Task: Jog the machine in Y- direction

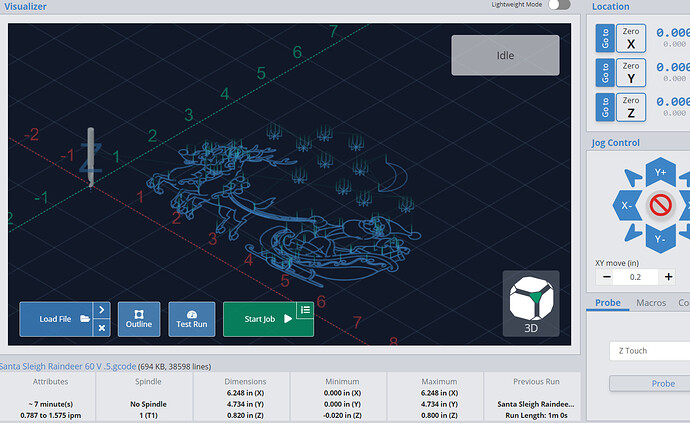Action: [x=660, y=239]
